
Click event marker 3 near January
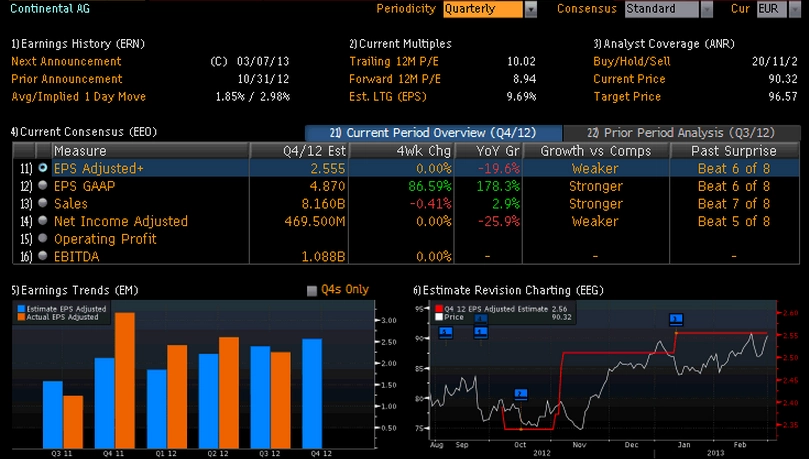[x=676, y=320]
